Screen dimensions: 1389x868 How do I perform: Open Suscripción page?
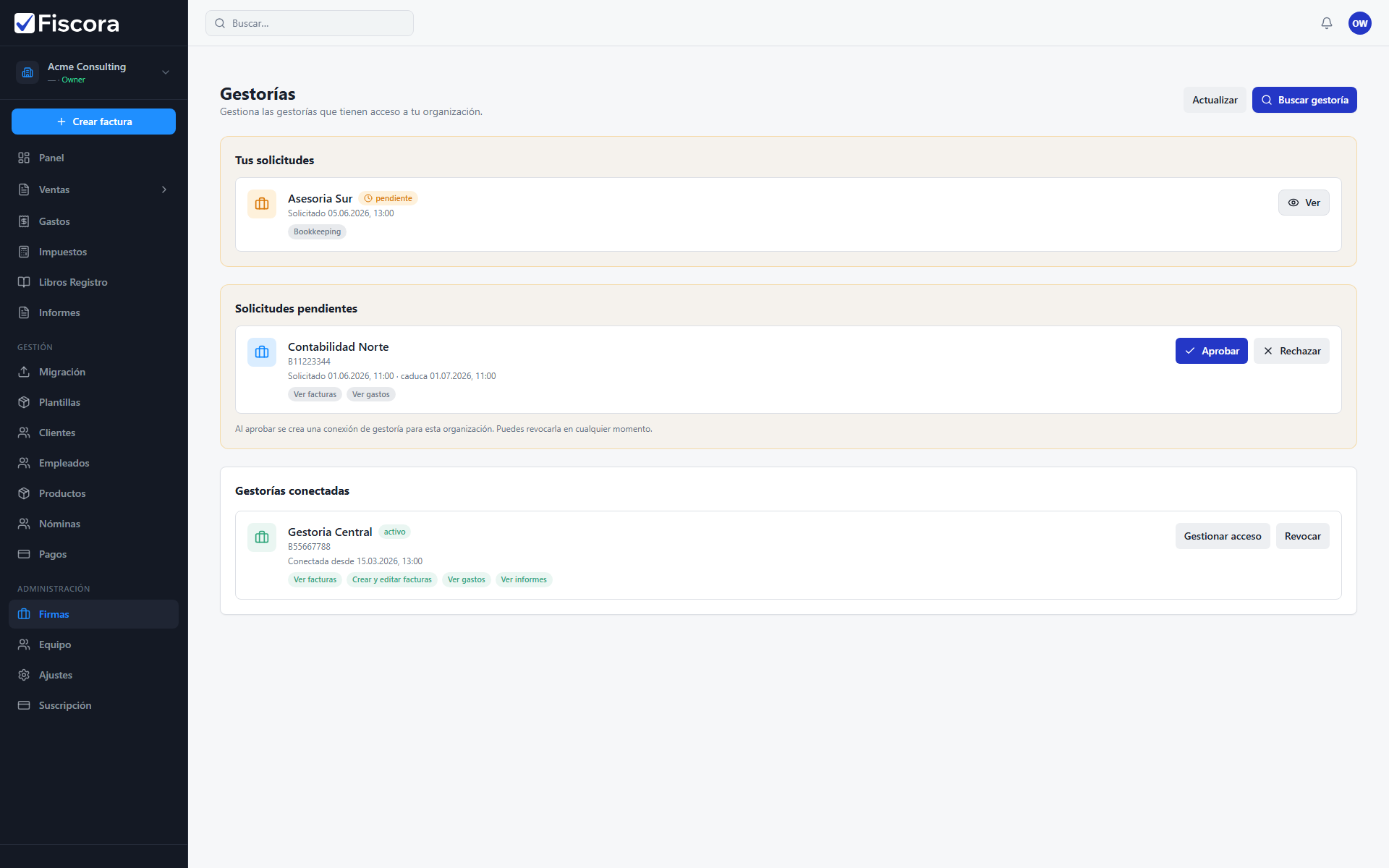point(93,705)
